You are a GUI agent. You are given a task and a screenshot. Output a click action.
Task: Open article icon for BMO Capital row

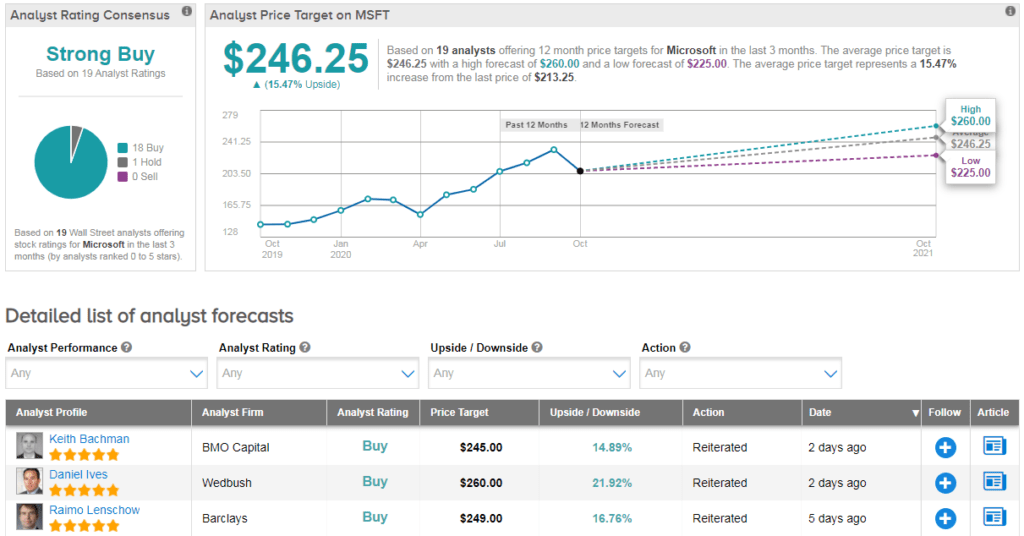point(994,446)
